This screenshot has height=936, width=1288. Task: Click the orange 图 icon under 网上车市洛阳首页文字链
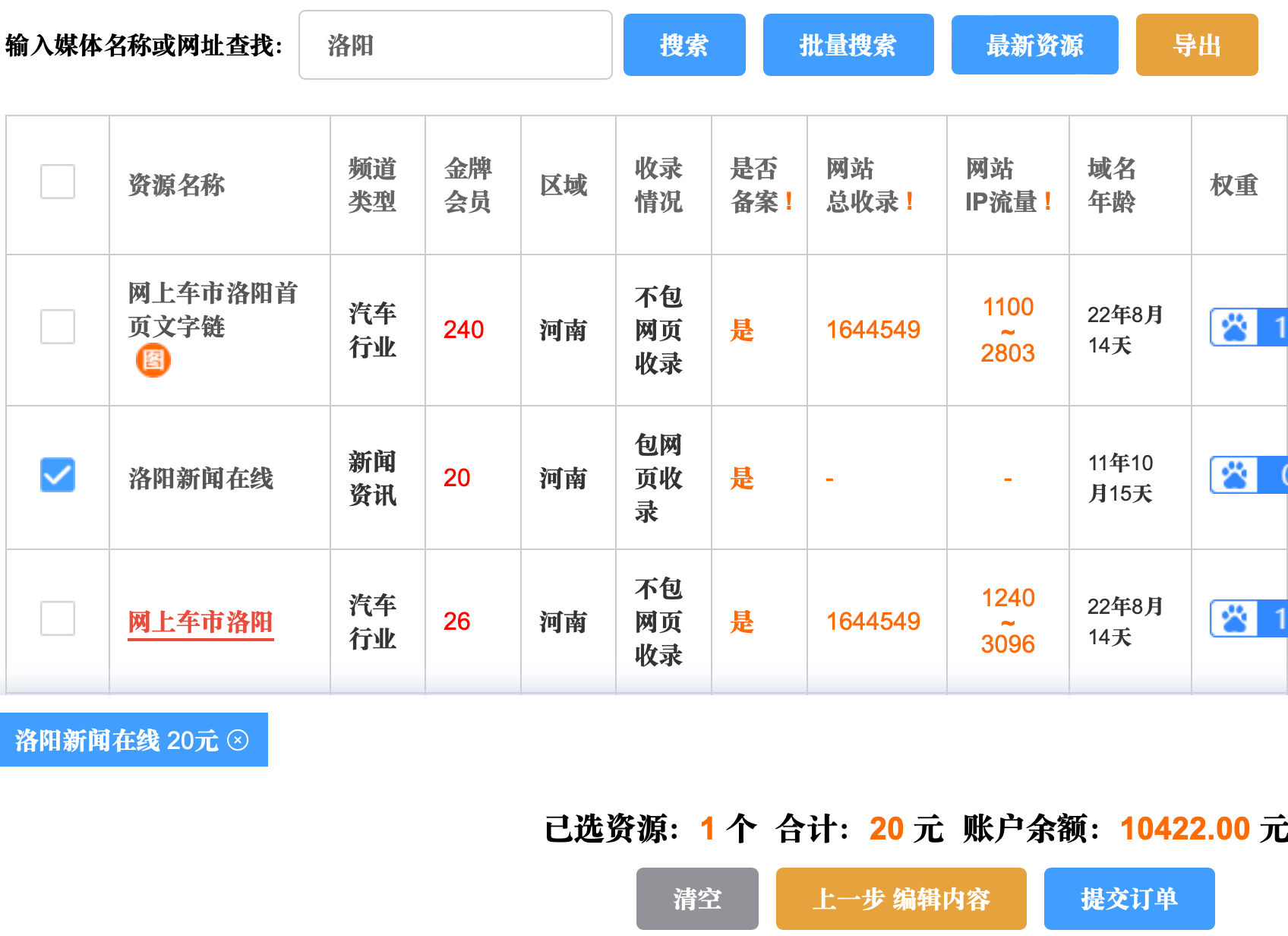coord(153,360)
